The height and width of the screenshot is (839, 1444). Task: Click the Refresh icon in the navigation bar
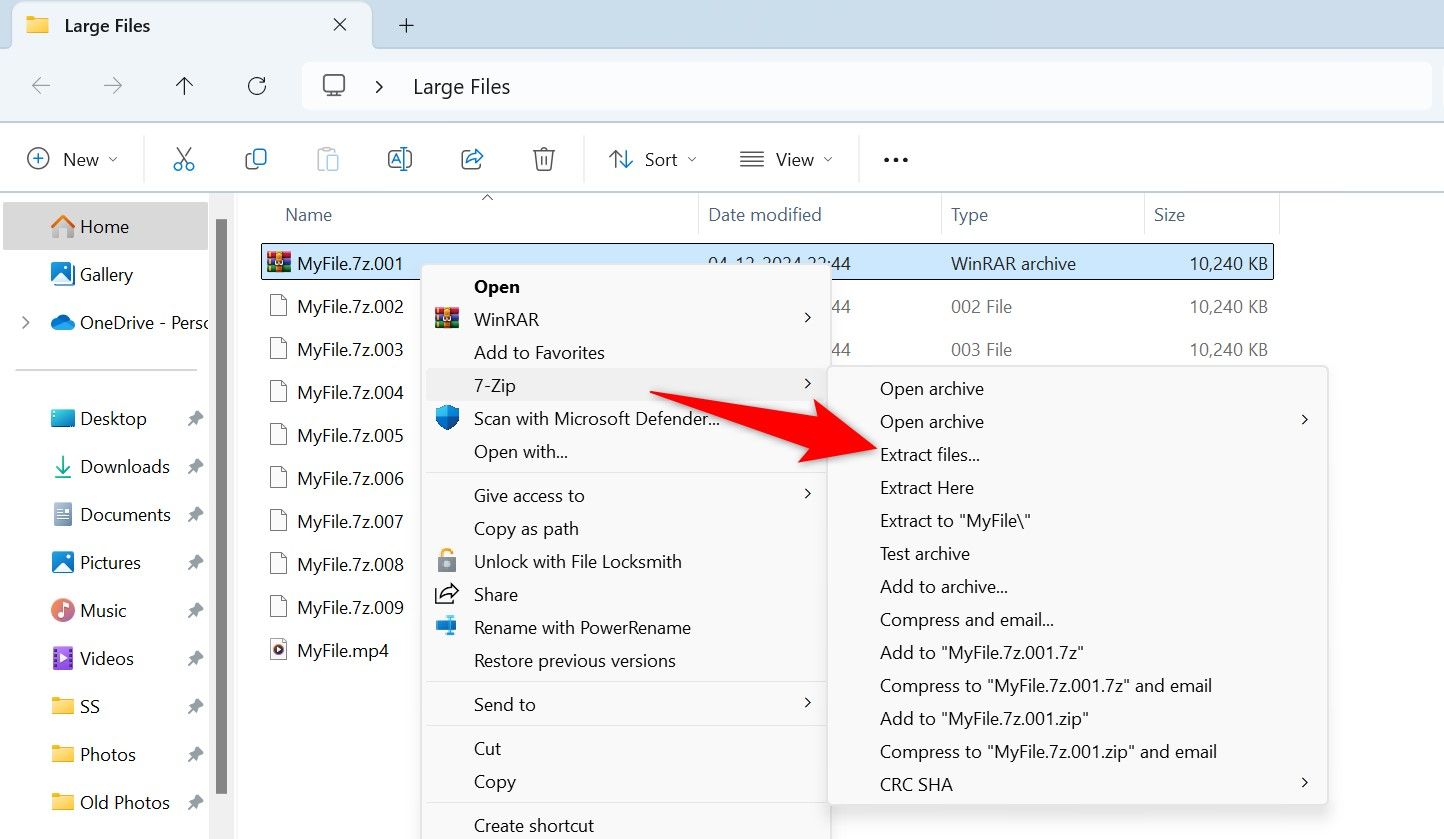(x=256, y=86)
